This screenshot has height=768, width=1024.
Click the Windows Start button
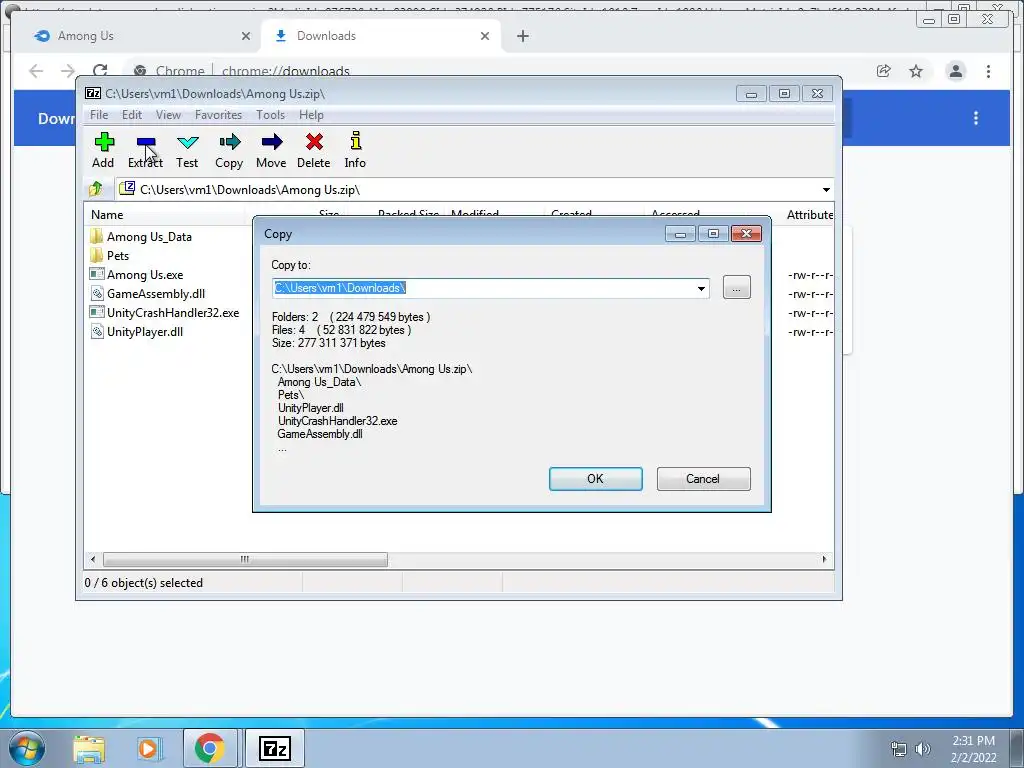(26, 748)
